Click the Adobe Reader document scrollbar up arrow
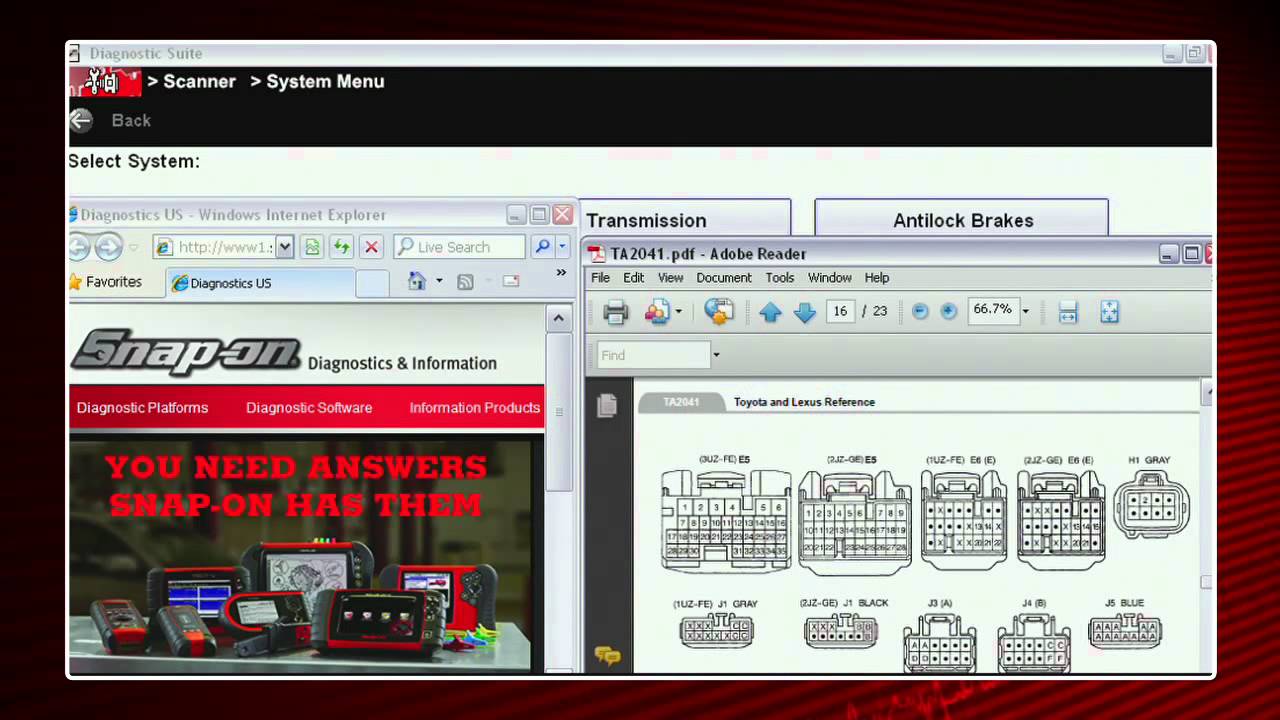Image resolution: width=1280 pixels, height=720 pixels. pyautogui.click(x=1206, y=391)
